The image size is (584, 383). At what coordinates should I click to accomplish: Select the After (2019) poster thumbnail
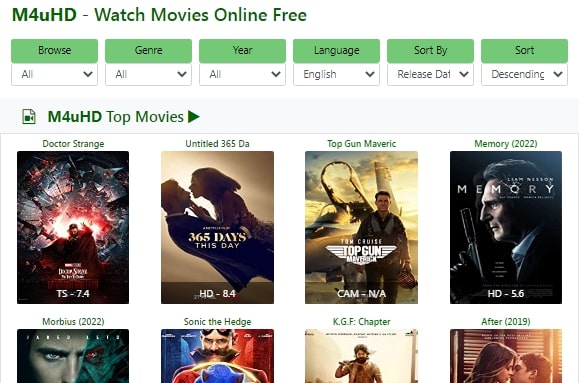506,356
